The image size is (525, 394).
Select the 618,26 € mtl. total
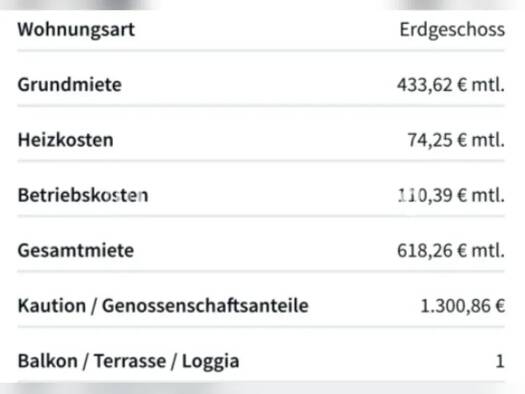pos(451,251)
